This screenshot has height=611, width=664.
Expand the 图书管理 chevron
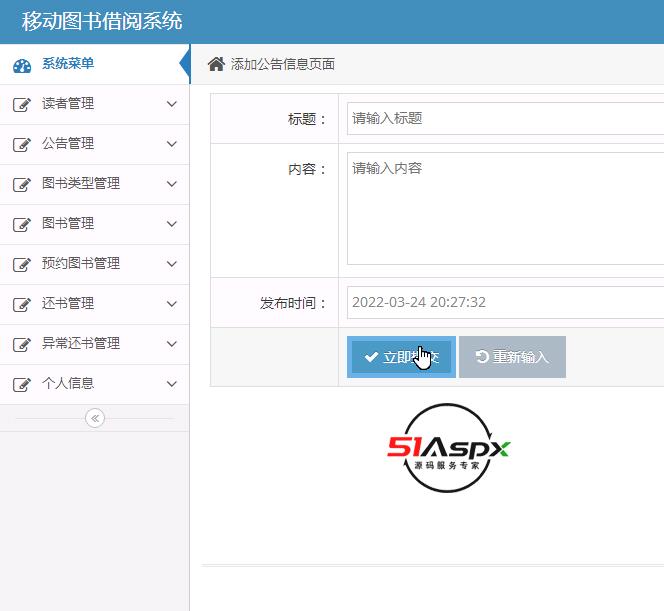pyautogui.click(x=172, y=224)
